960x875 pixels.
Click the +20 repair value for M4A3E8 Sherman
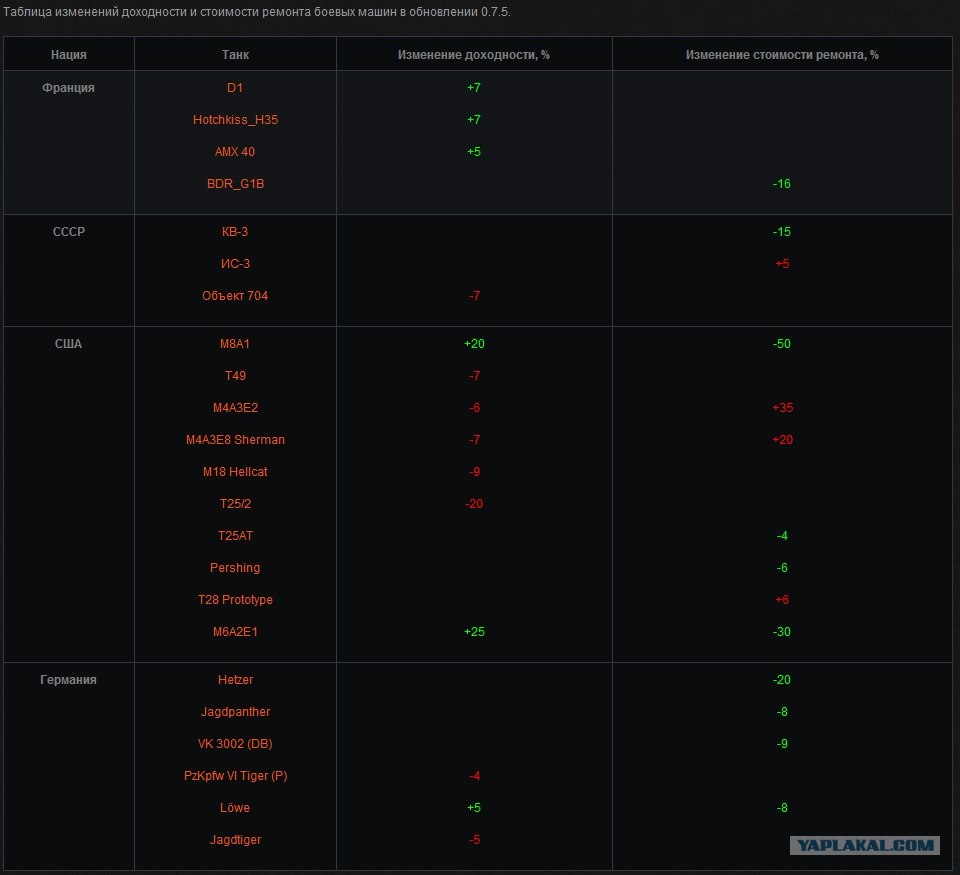[x=782, y=439]
